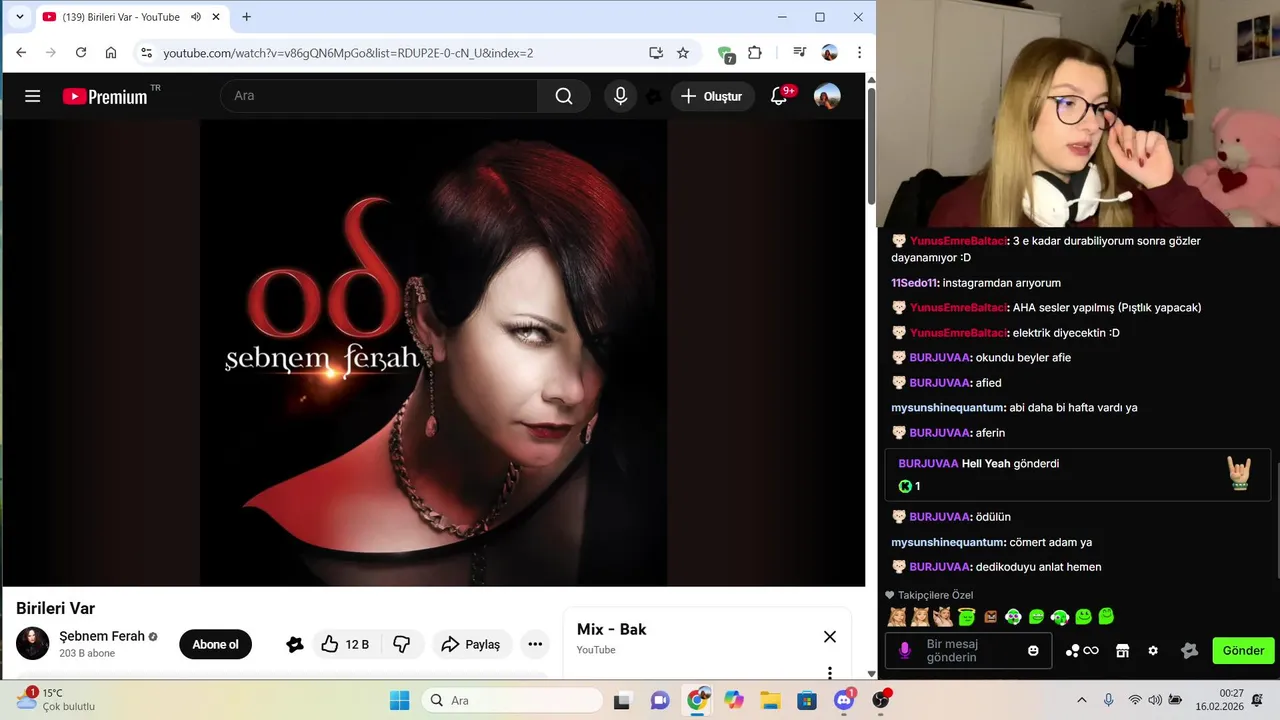The height and width of the screenshot is (720, 1280).
Task: Install app icon in address bar
Action: (x=656, y=52)
